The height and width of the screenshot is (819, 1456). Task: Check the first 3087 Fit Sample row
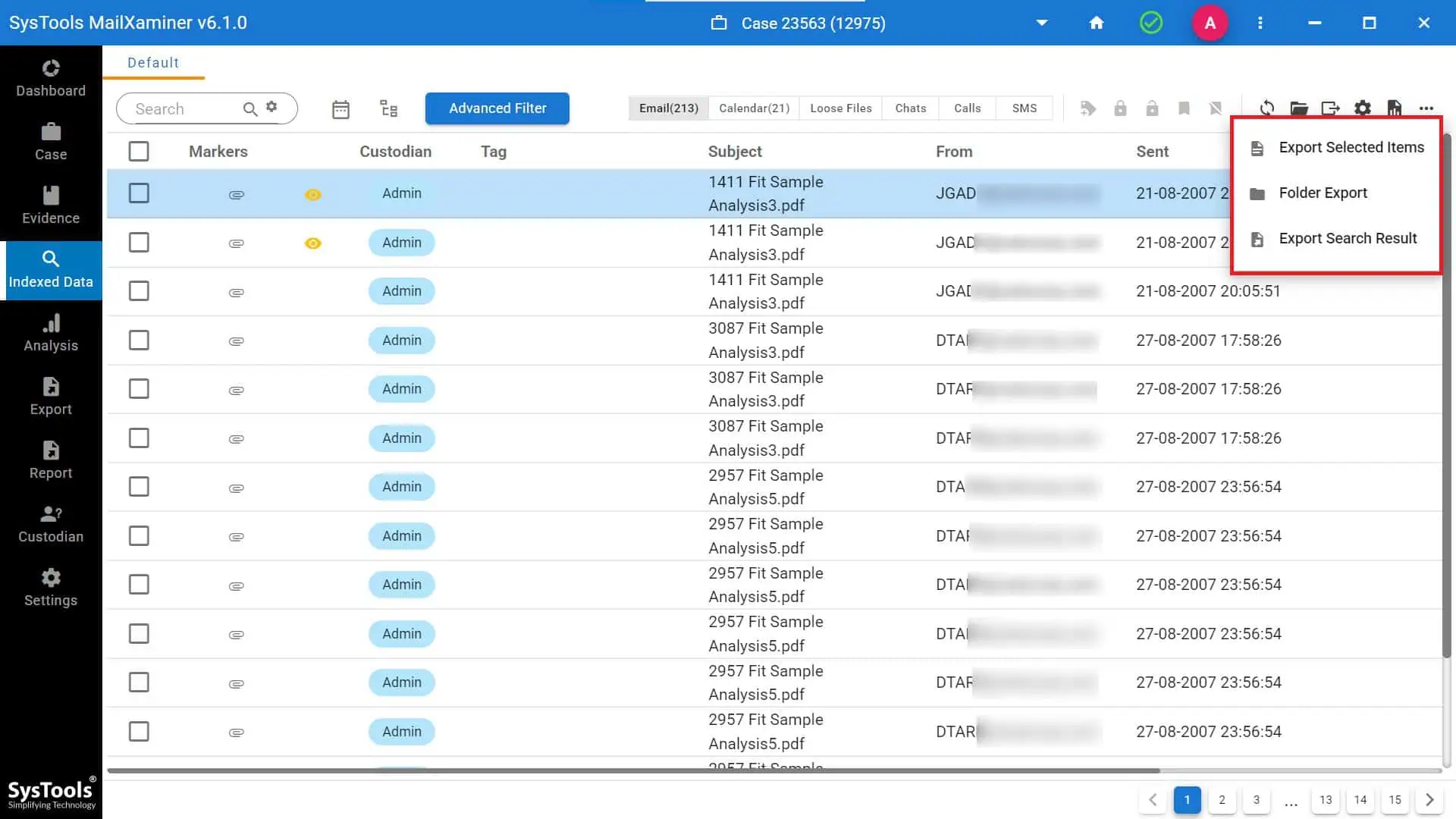pyautogui.click(x=139, y=340)
